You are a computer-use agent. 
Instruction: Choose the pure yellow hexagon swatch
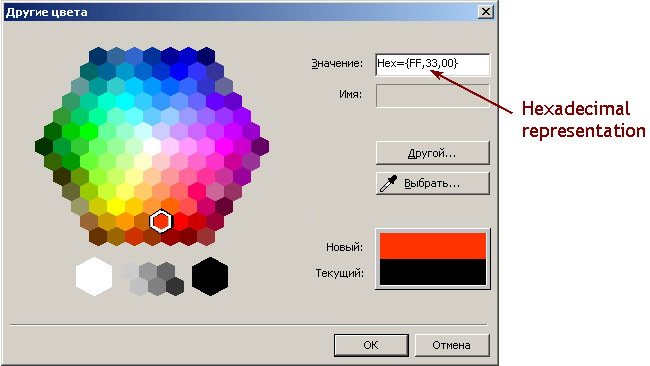pyautogui.click(x=116, y=206)
